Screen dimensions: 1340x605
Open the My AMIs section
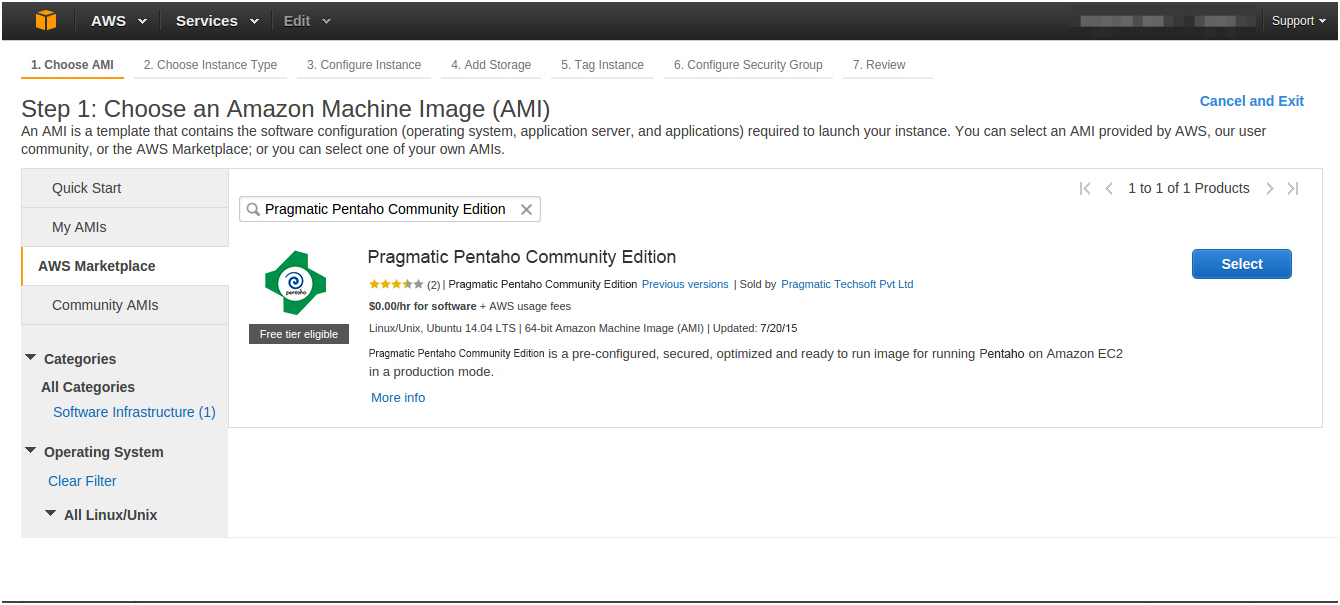(x=125, y=227)
